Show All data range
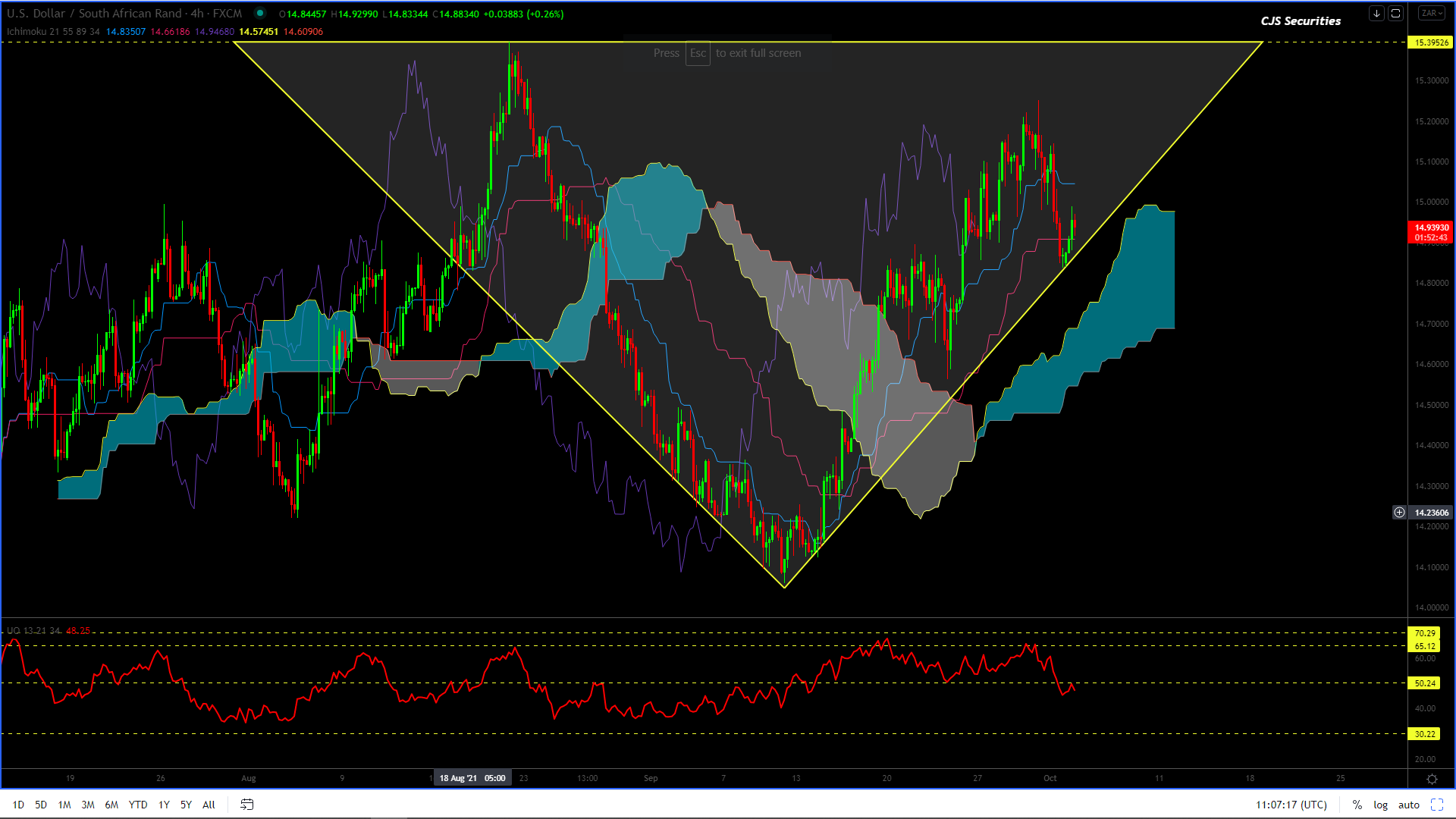The height and width of the screenshot is (819, 1456). pyautogui.click(x=209, y=805)
